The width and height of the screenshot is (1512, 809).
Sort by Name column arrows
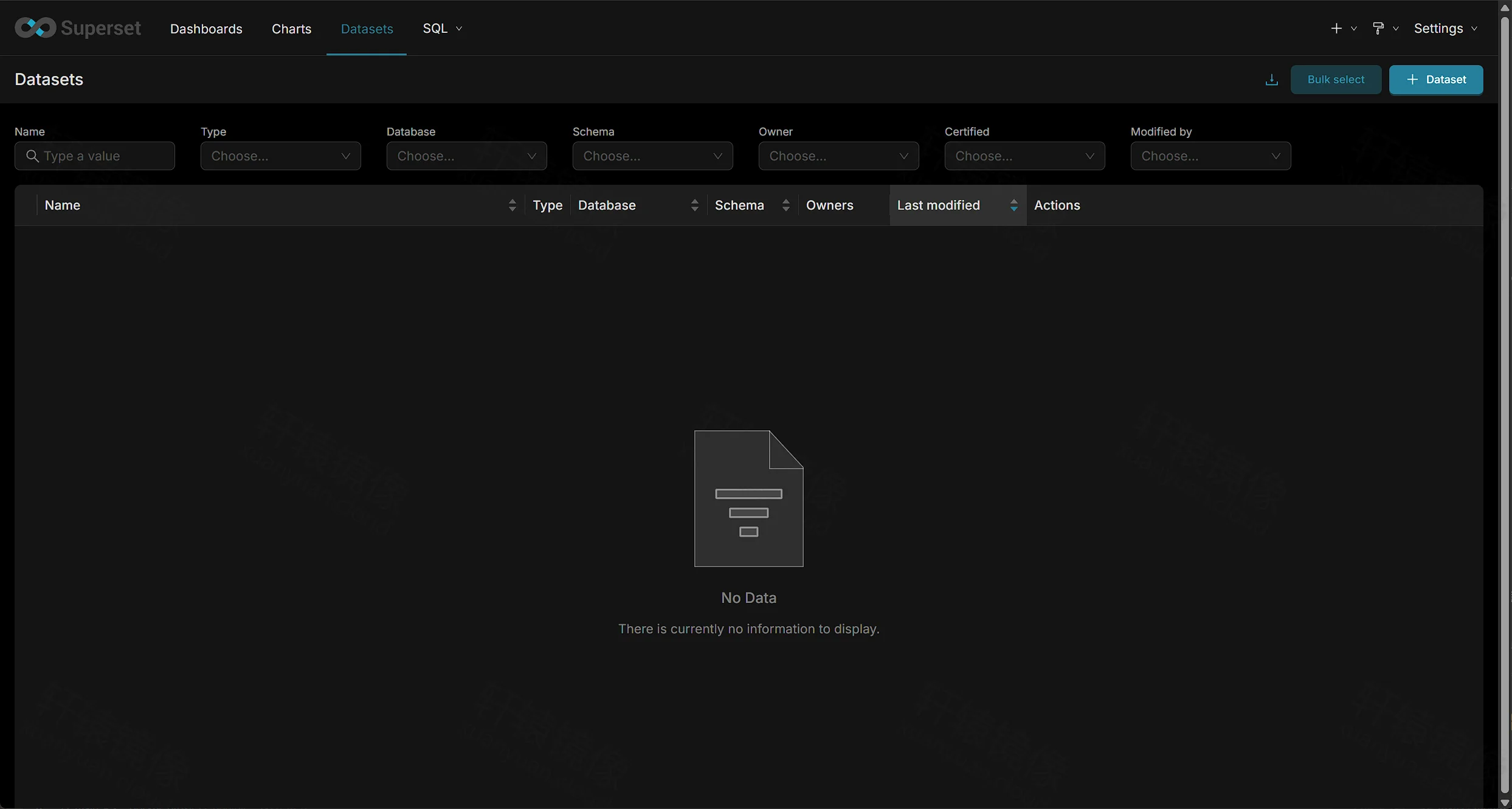point(512,205)
